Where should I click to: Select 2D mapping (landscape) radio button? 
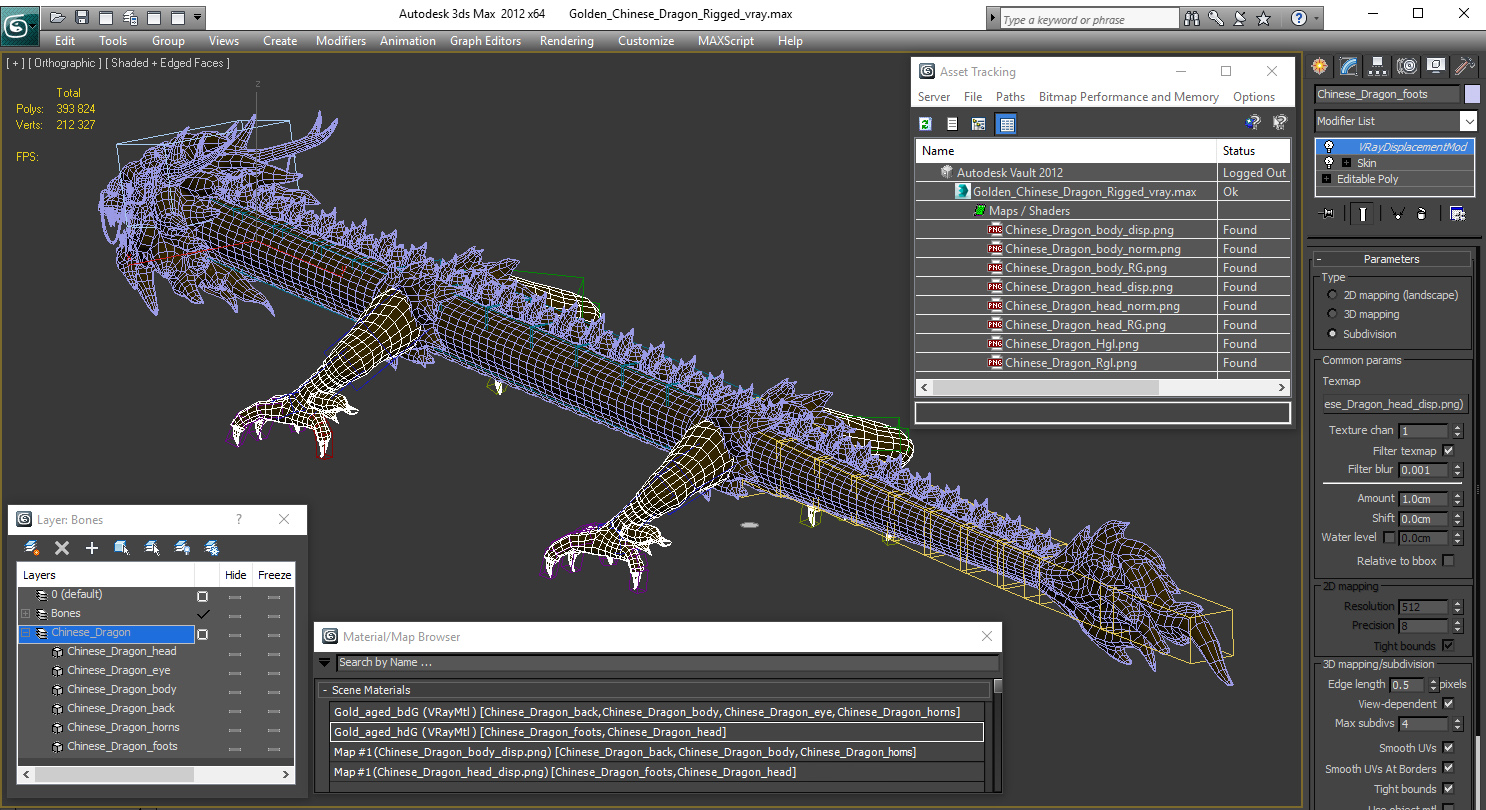click(1332, 295)
